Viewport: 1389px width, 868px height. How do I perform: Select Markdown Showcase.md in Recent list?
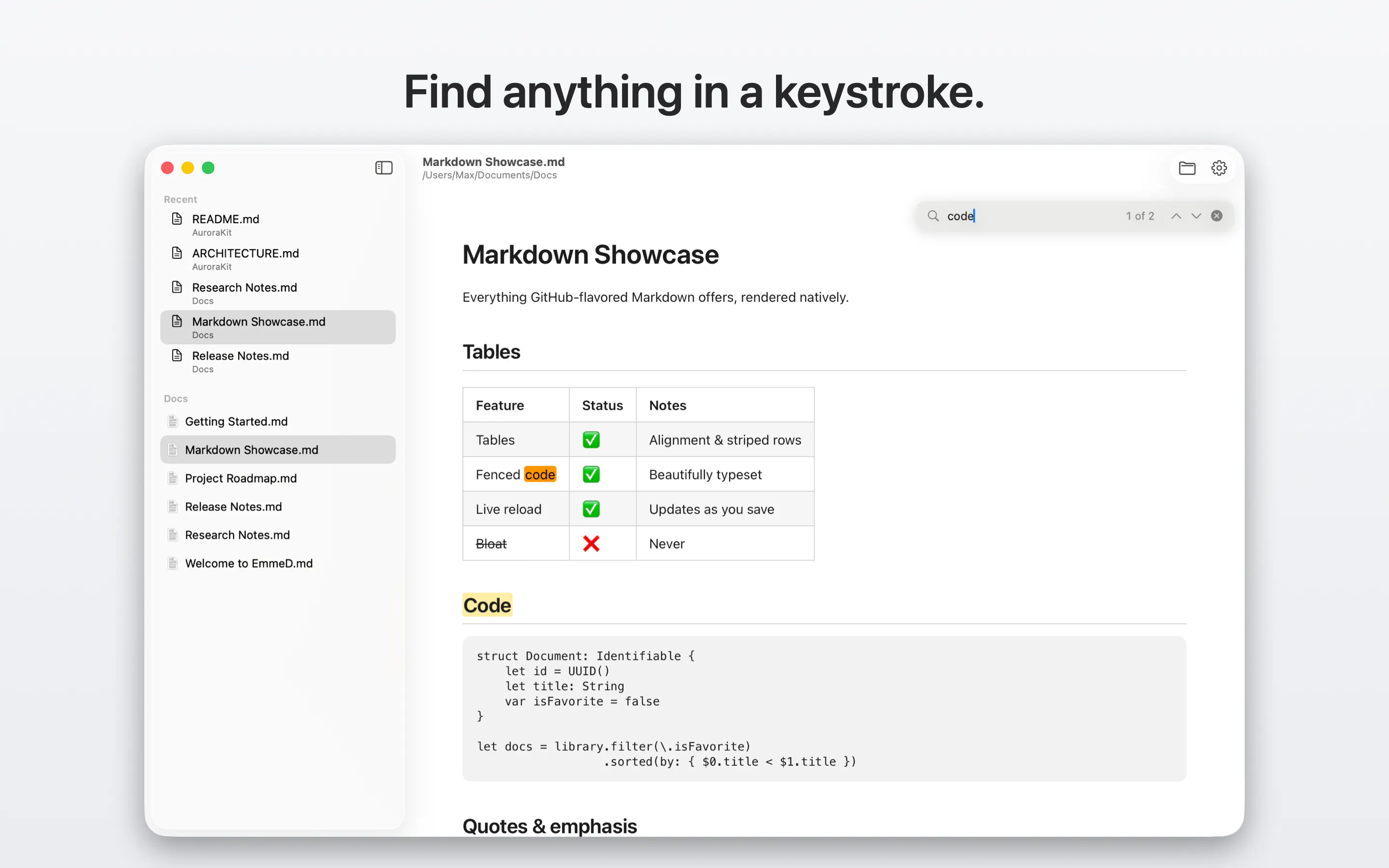point(278,327)
